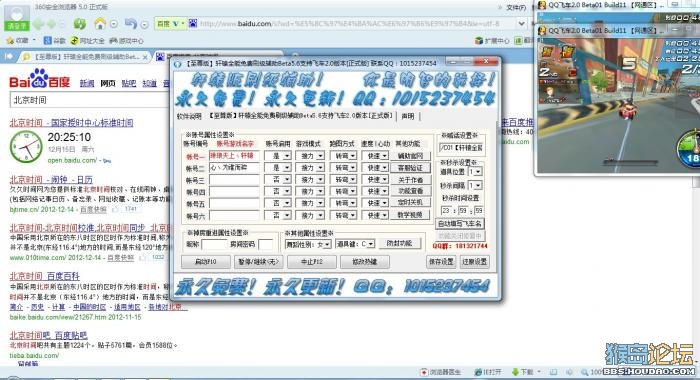Open 北京时间 百度百科 search result link

point(45,276)
